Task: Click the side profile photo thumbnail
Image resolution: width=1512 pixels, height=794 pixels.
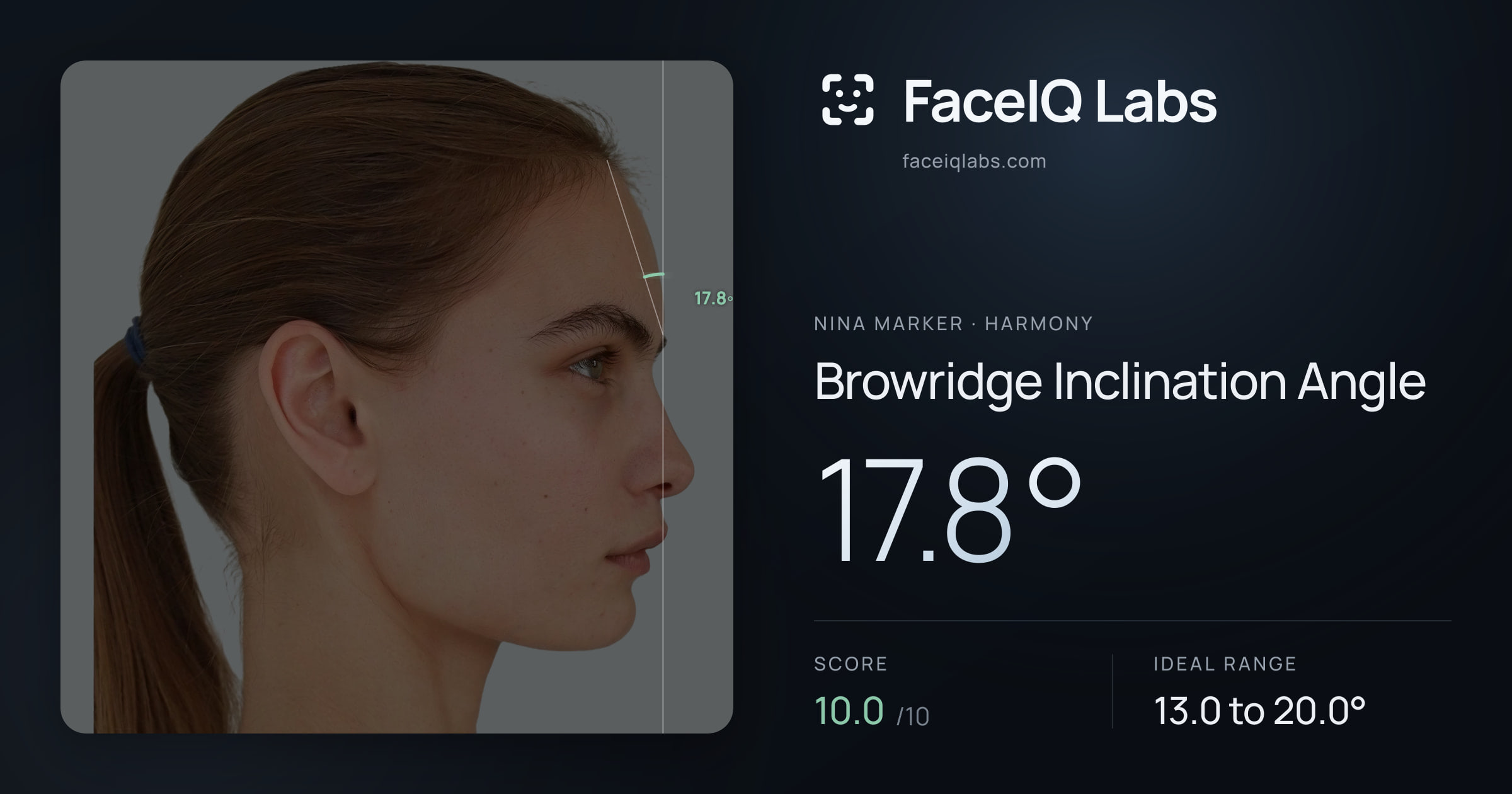Action: click(x=397, y=397)
